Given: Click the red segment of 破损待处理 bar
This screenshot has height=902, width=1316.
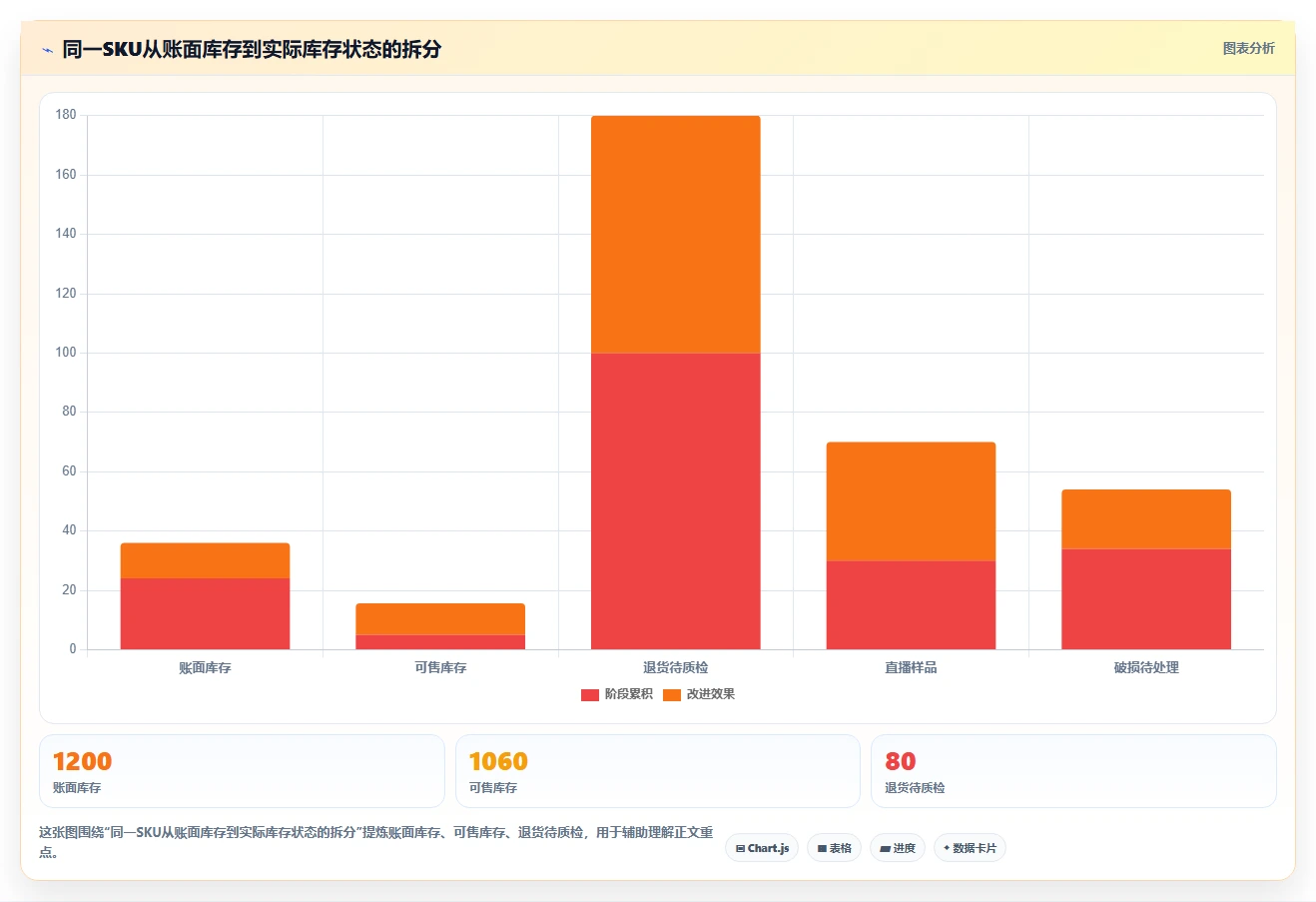Looking at the screenshot, I should [x=1146, y=599].
